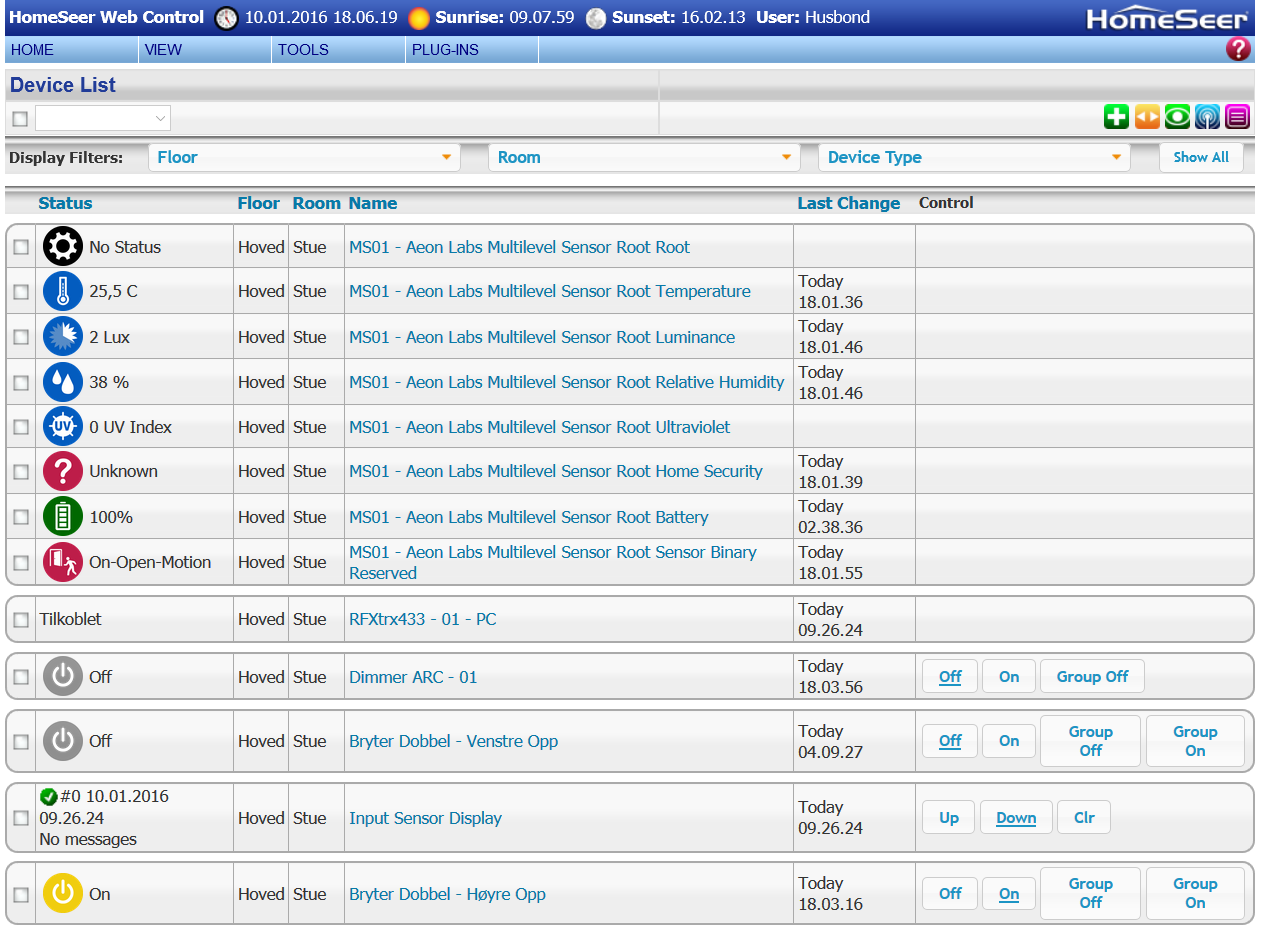Screen dimensions: 1267x931
Task: Click the luminance icon beside 2 Lux
Action: point(63,337)
